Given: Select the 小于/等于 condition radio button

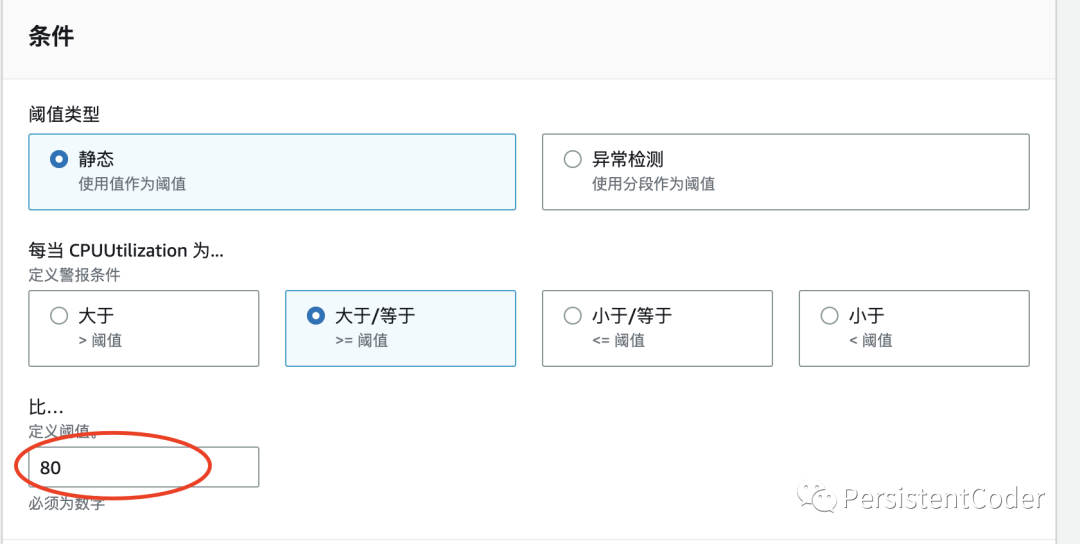Looking at the screenshot, I should pyautogui.click(x=573, y=316).
